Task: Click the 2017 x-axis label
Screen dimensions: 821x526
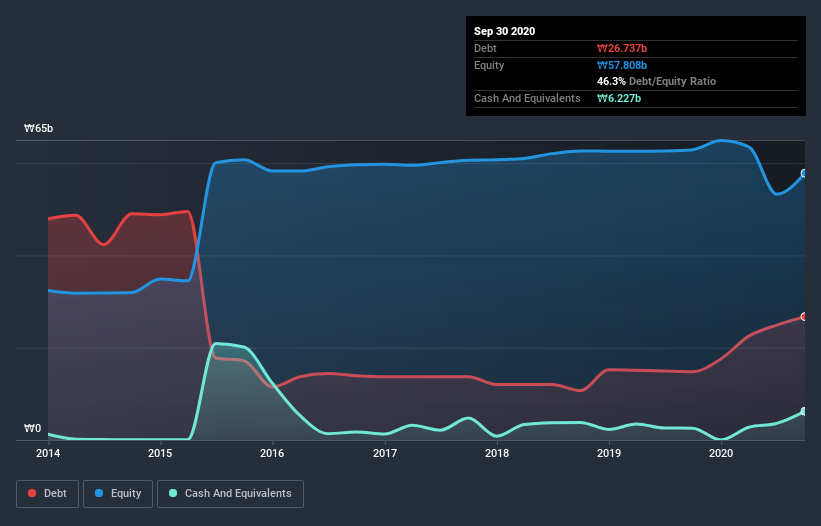Action: coord(385,453)
